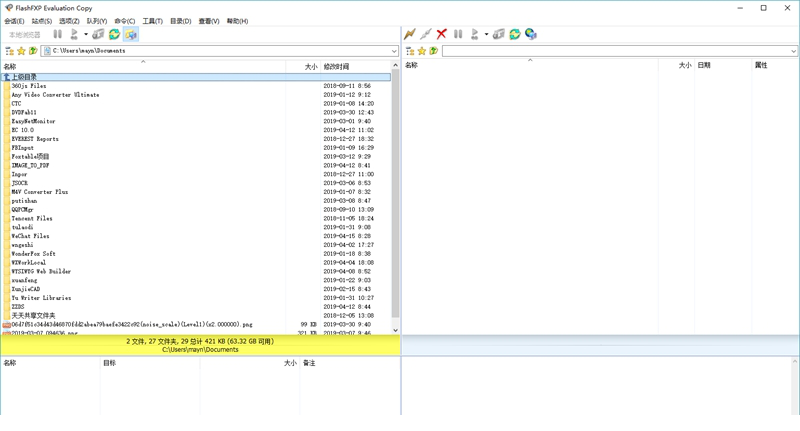Sort the remote pane by the 日期 column
The image size is (800, 431).
722,65
